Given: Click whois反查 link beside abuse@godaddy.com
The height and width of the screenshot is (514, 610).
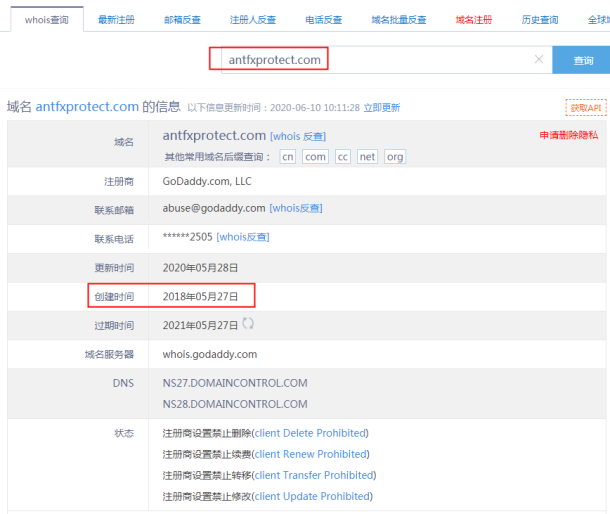Looking at the screenshot, I should tap(296, 208).
